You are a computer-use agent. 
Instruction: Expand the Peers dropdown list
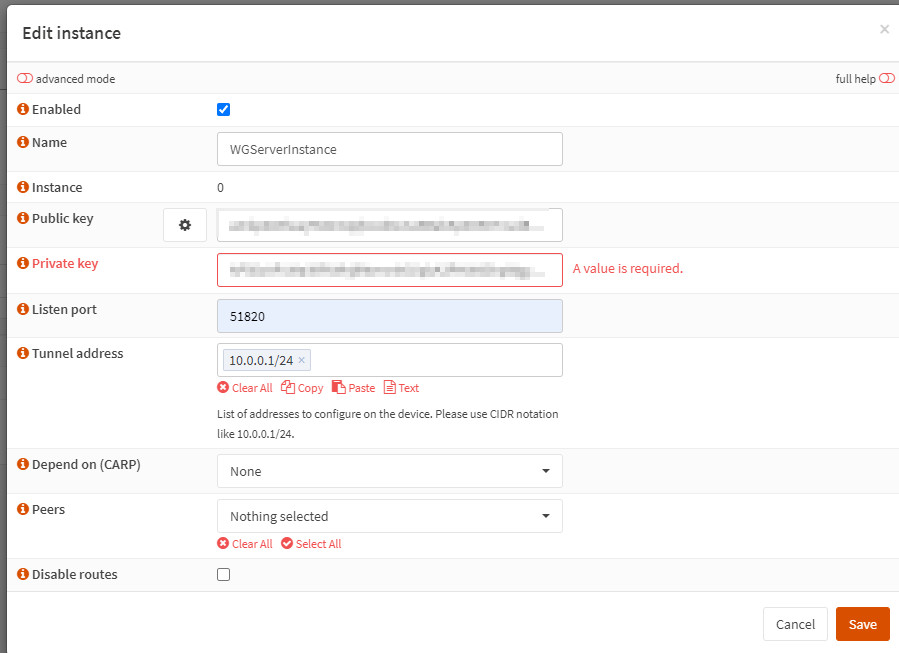coord(389,516)
